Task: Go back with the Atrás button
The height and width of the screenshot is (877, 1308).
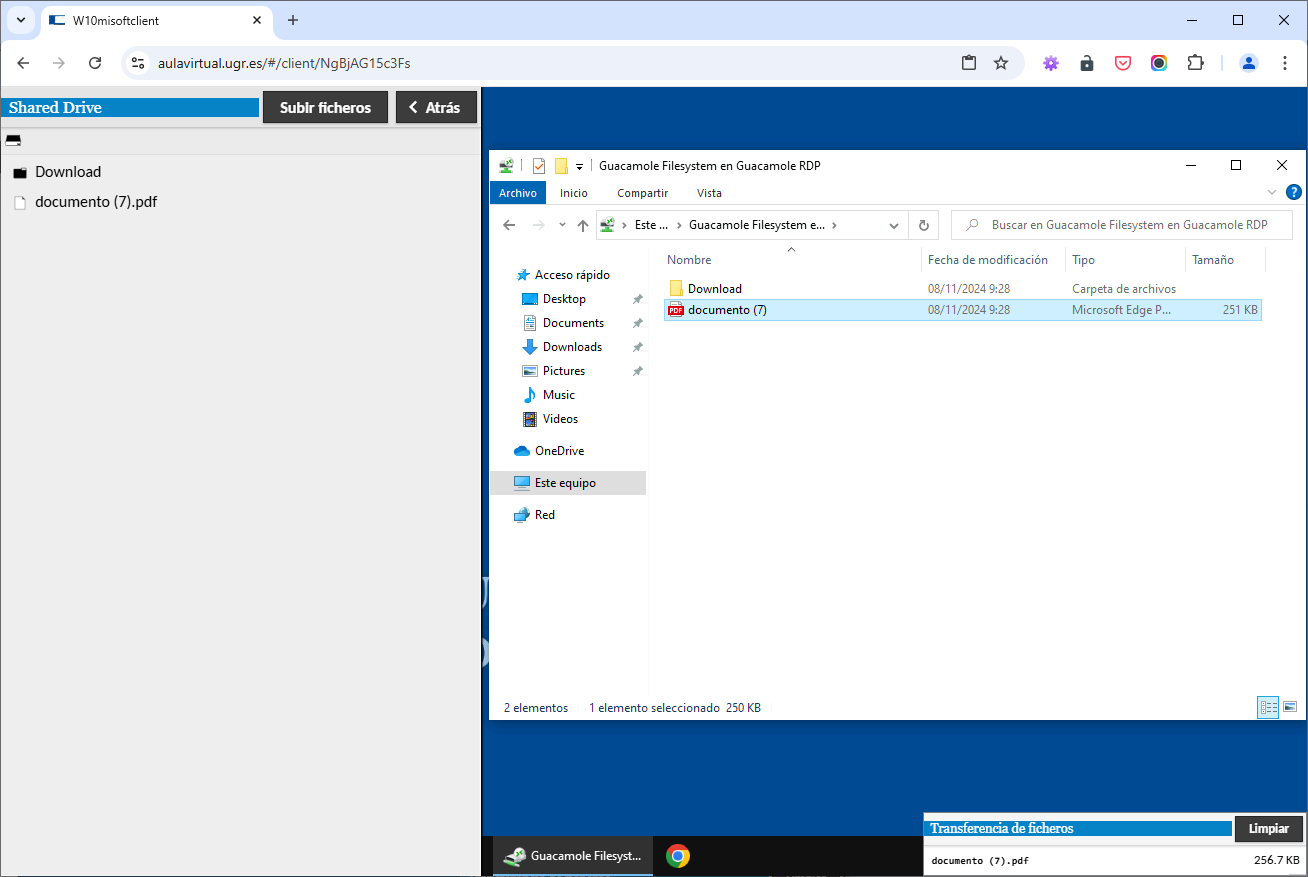Action: click(436, 108)
